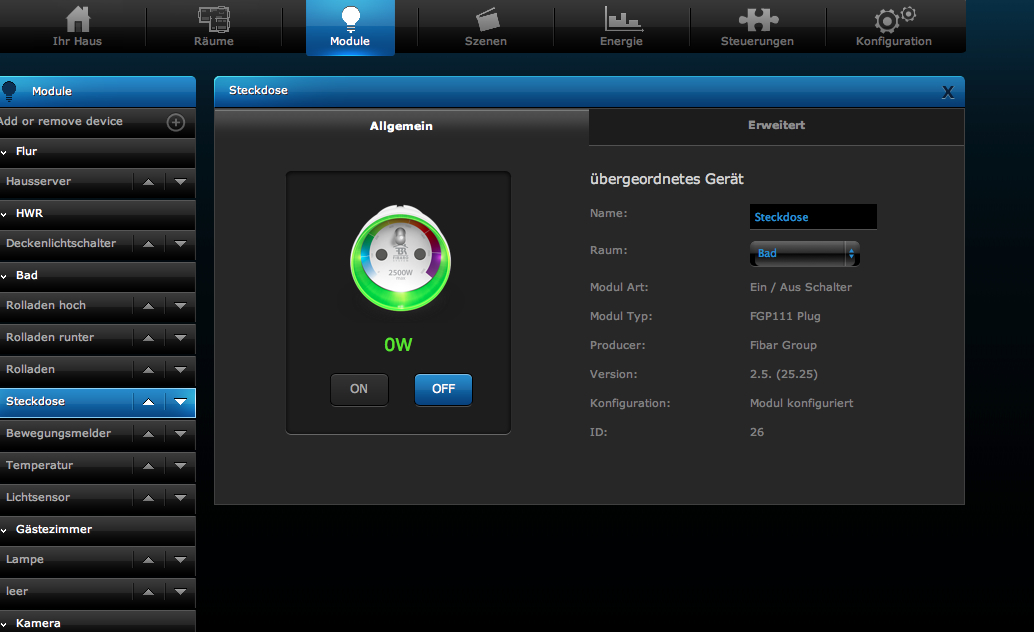The image size is (1034, 632).
Task: Move Deckenlichtschalter up
Action: 148,243
